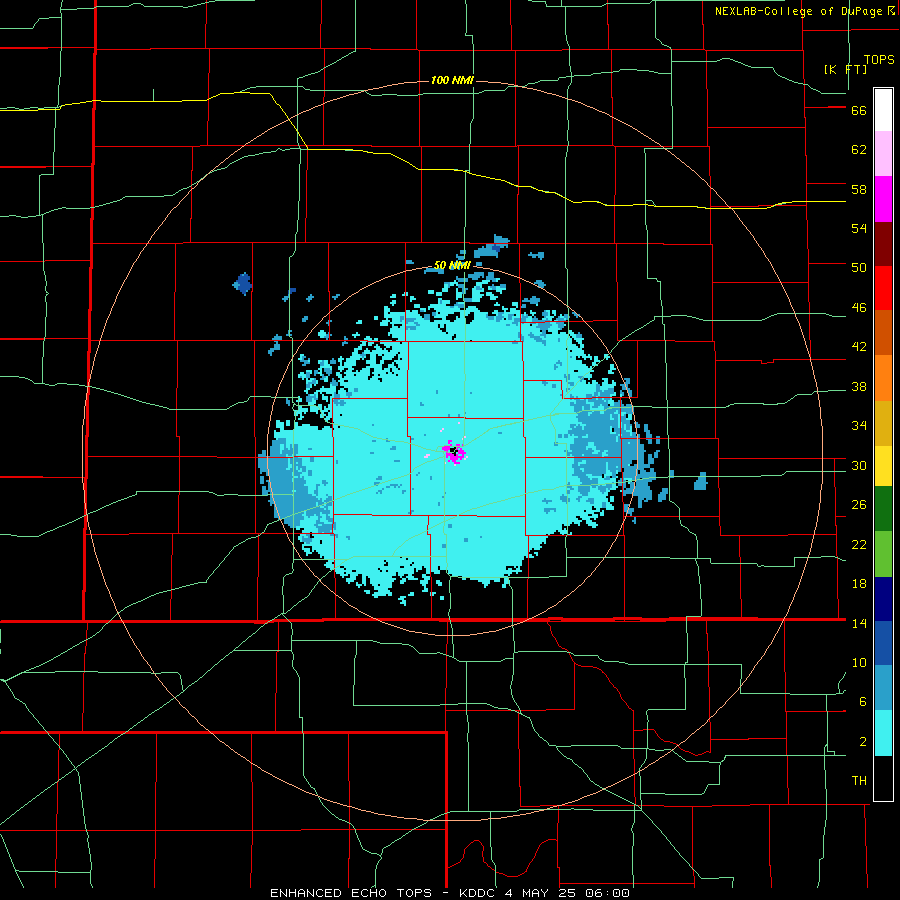
Task: Click the 2 value on legend scale
Action: [x=863, y=742]
